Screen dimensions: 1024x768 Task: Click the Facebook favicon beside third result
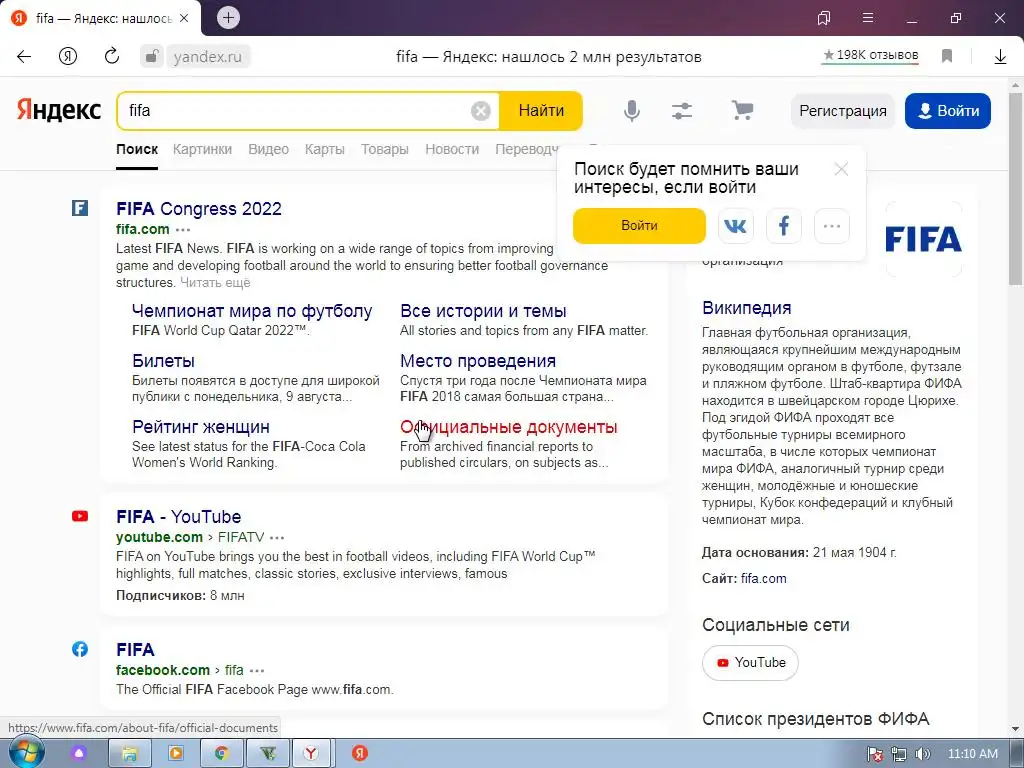point(80,649)
